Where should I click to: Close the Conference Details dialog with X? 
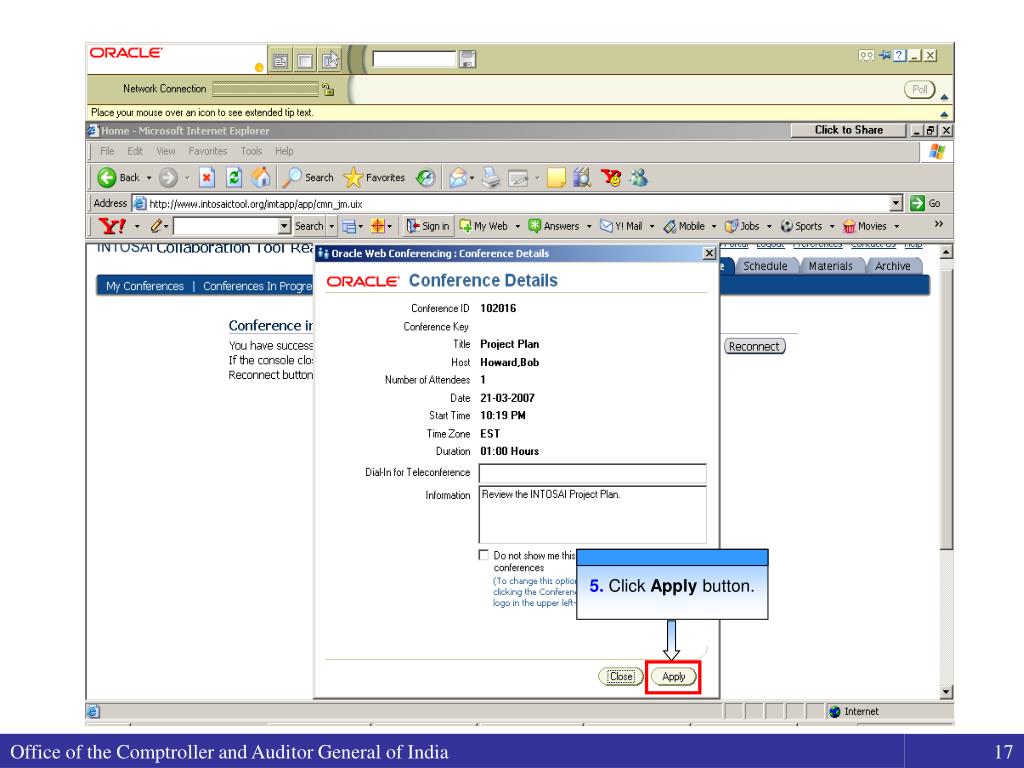(709, 253)
